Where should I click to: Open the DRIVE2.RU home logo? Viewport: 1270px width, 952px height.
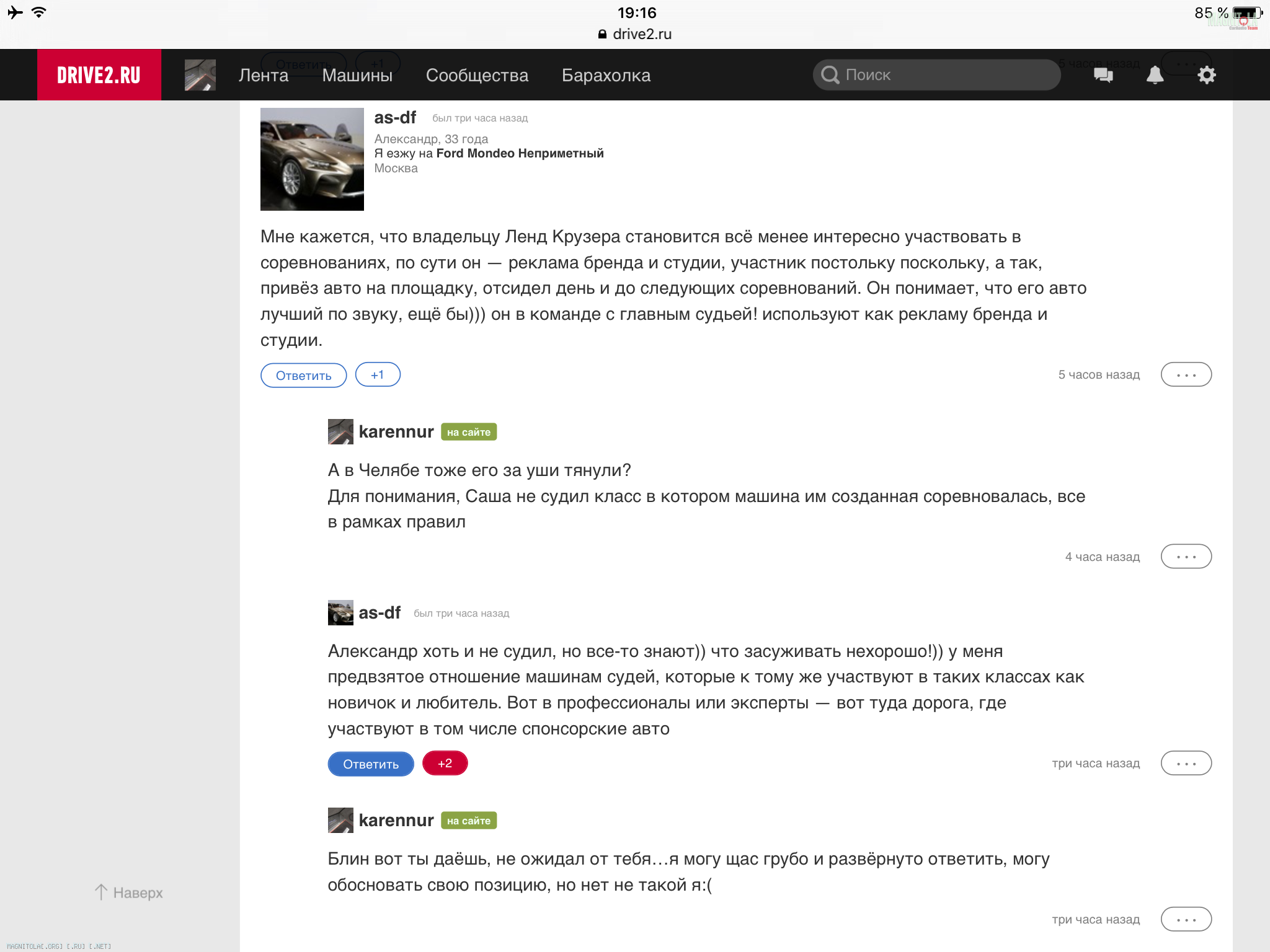pos(99,75)
